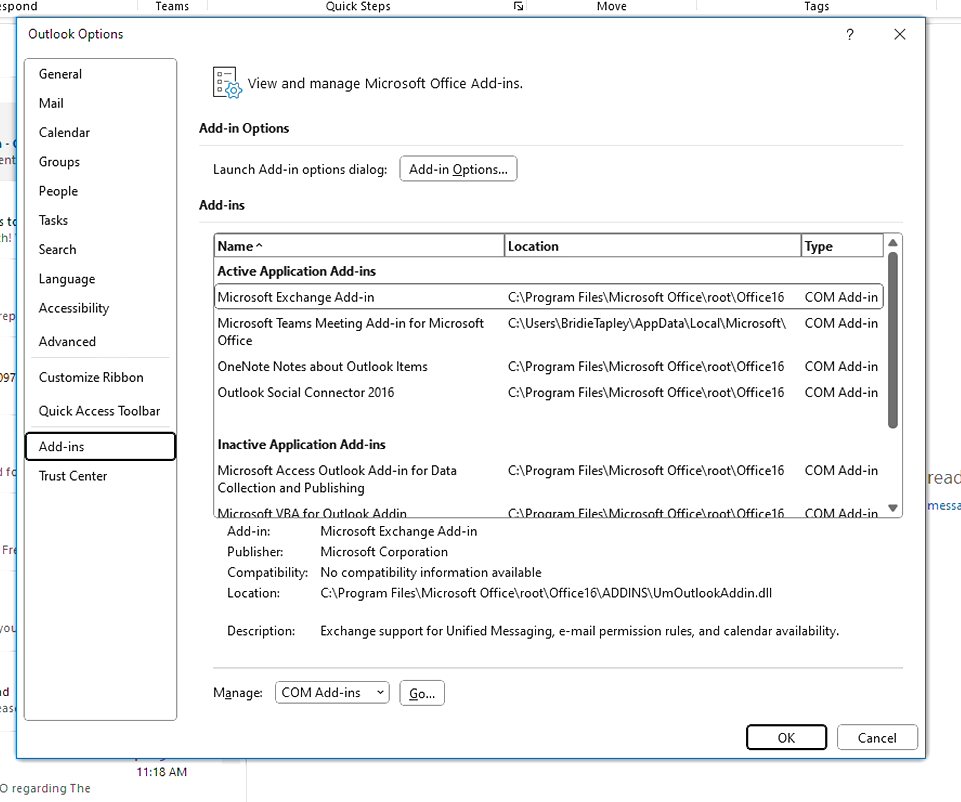The image size is (961, 802).
Task: Click the Active Application Add-ins group header
Action: (297, 271)
